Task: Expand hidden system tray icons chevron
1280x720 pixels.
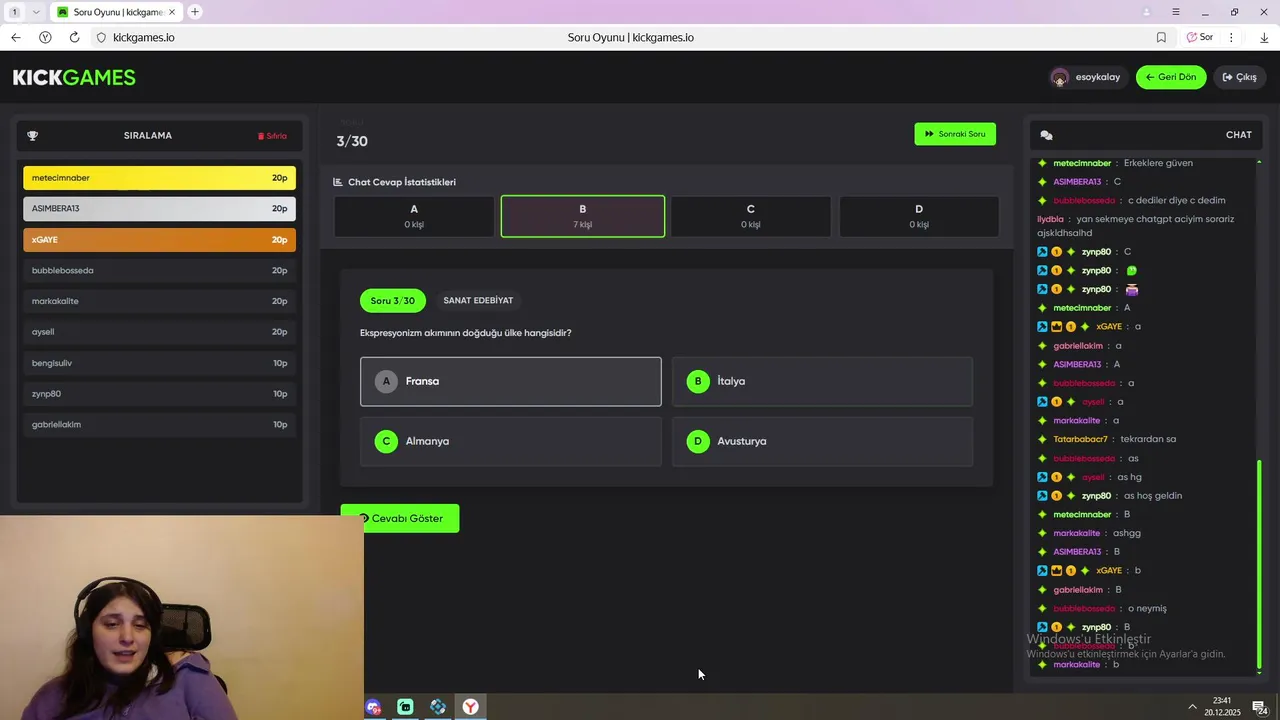Action: [x=1192, y=707]
